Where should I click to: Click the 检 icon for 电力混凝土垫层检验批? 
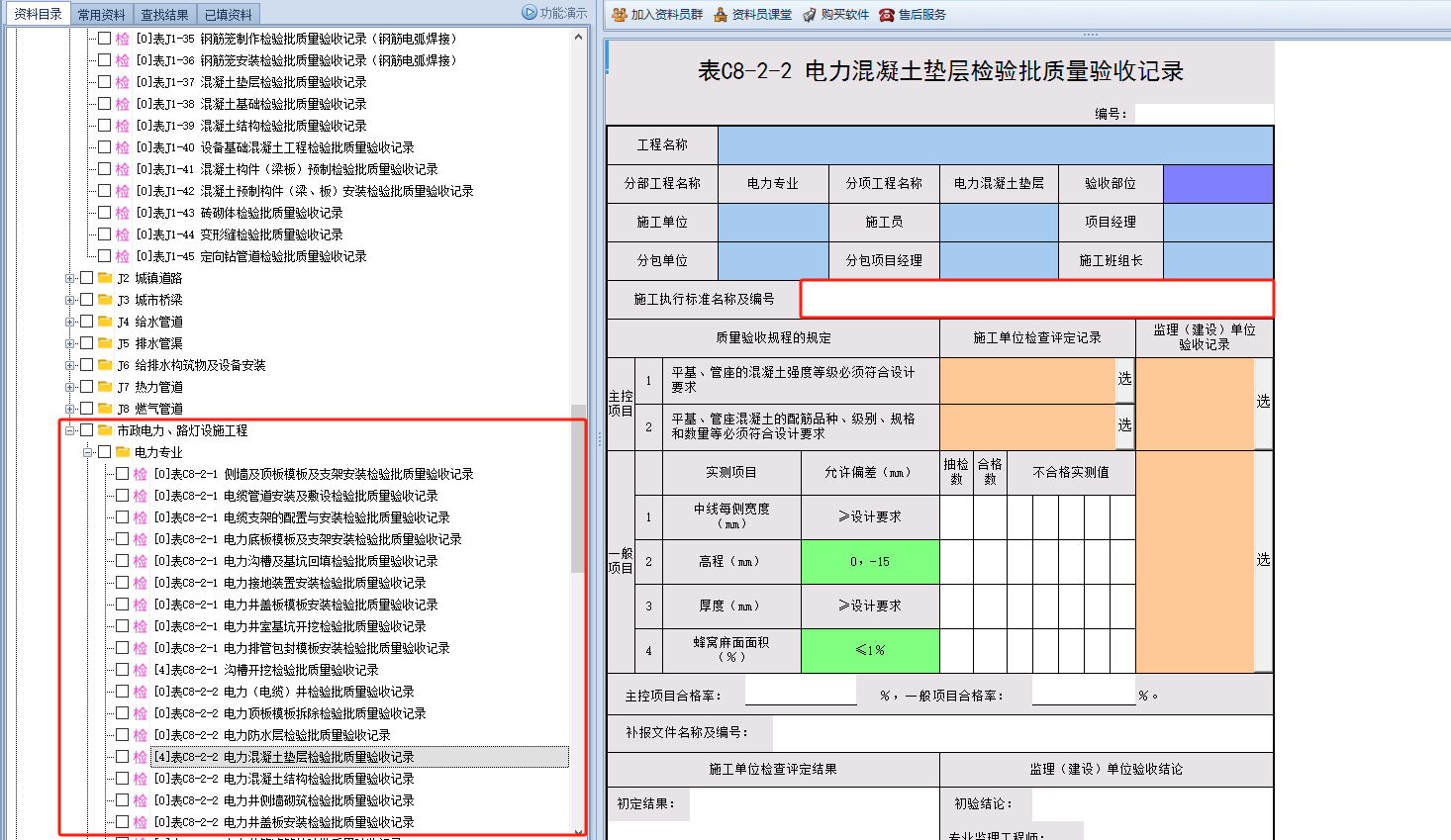pos(141,757)
